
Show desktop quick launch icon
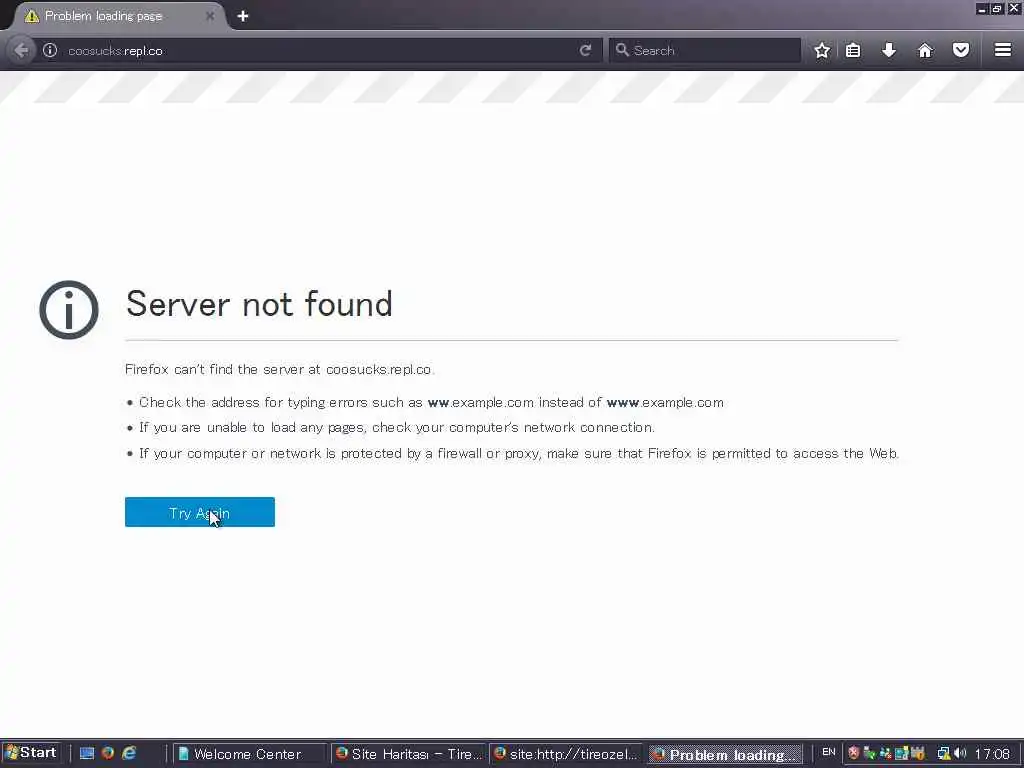[x=87, y=754]
